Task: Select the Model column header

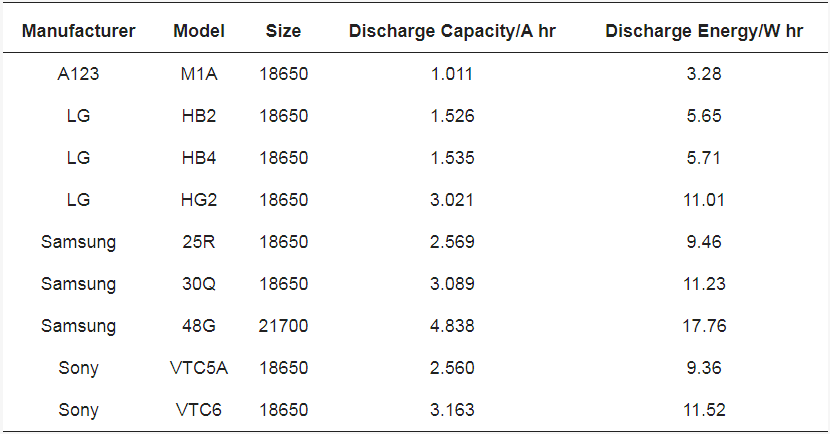Action: pyautogui.click(x=199, y=31)
